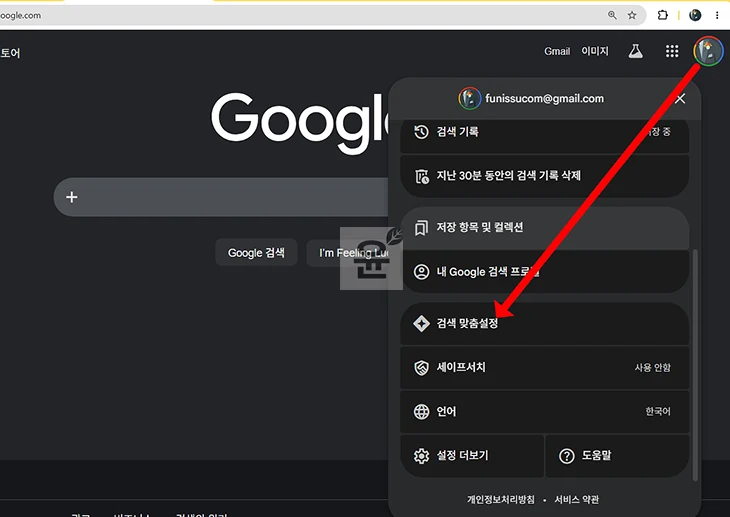Open 언어 language setting

(x=544, y=412)
